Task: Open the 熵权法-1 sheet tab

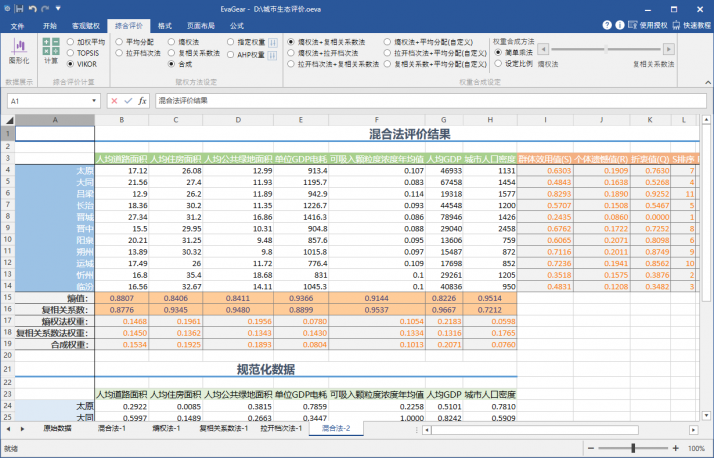Action: (166, 428)
